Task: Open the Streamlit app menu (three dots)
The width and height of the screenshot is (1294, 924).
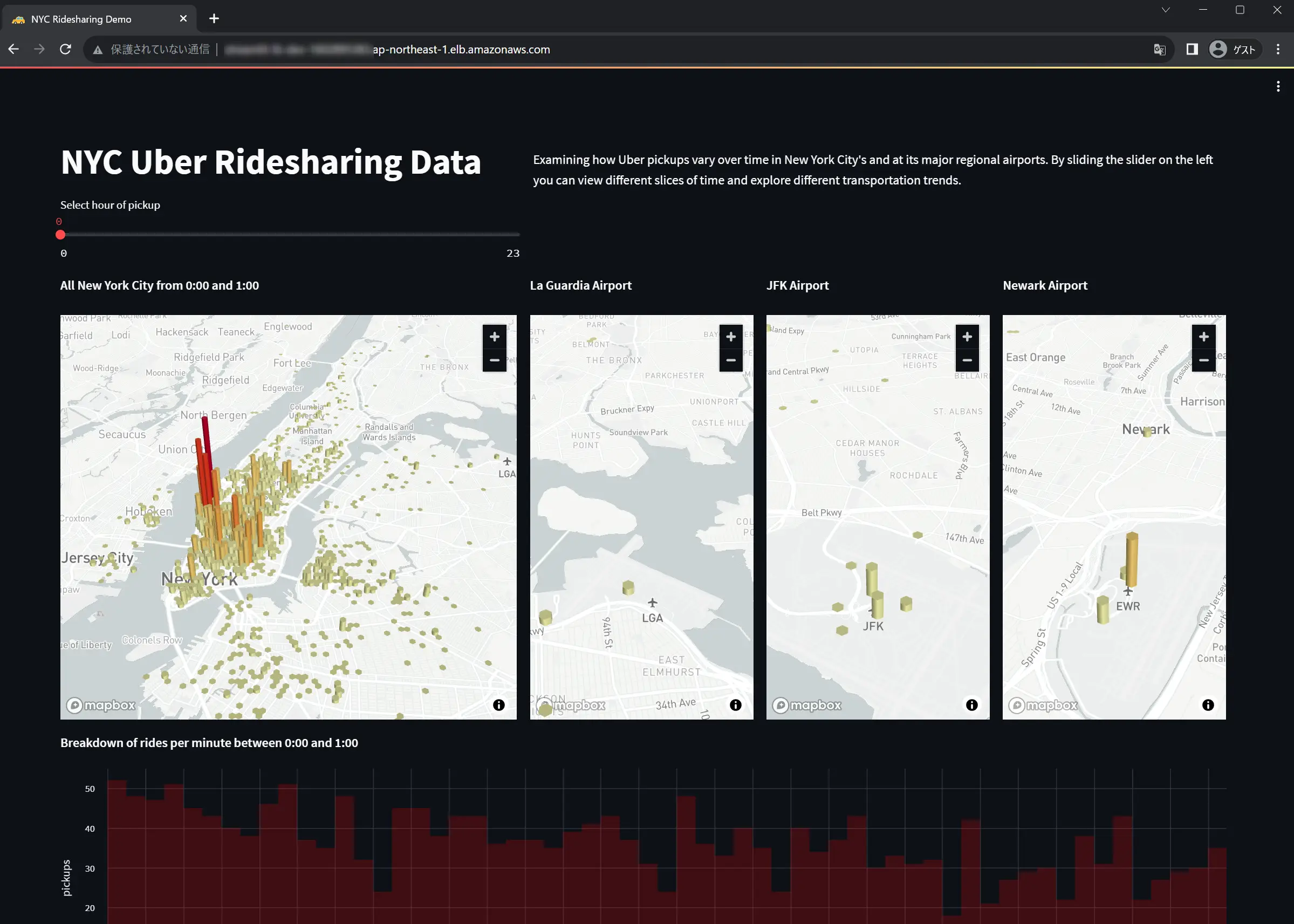Action: pos(1278,86)
